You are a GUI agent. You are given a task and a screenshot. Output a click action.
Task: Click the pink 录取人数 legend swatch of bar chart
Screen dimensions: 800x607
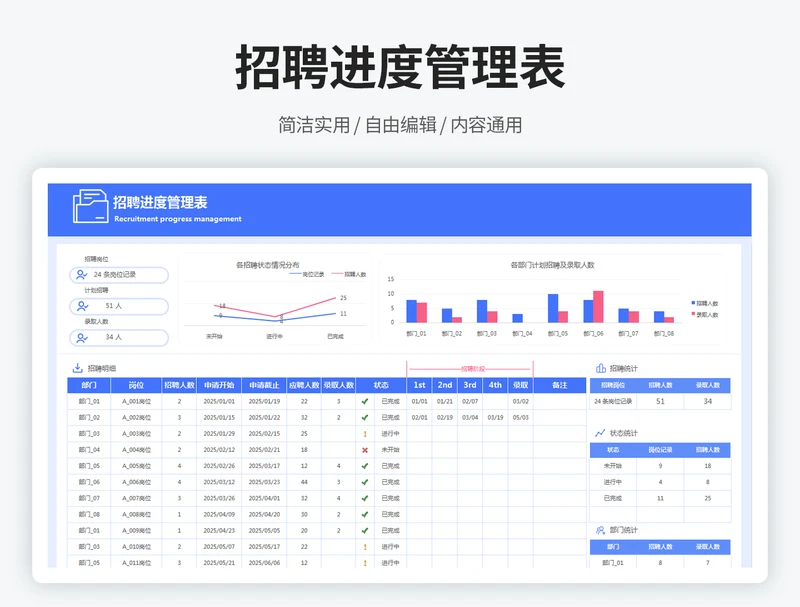coord(693,314)
